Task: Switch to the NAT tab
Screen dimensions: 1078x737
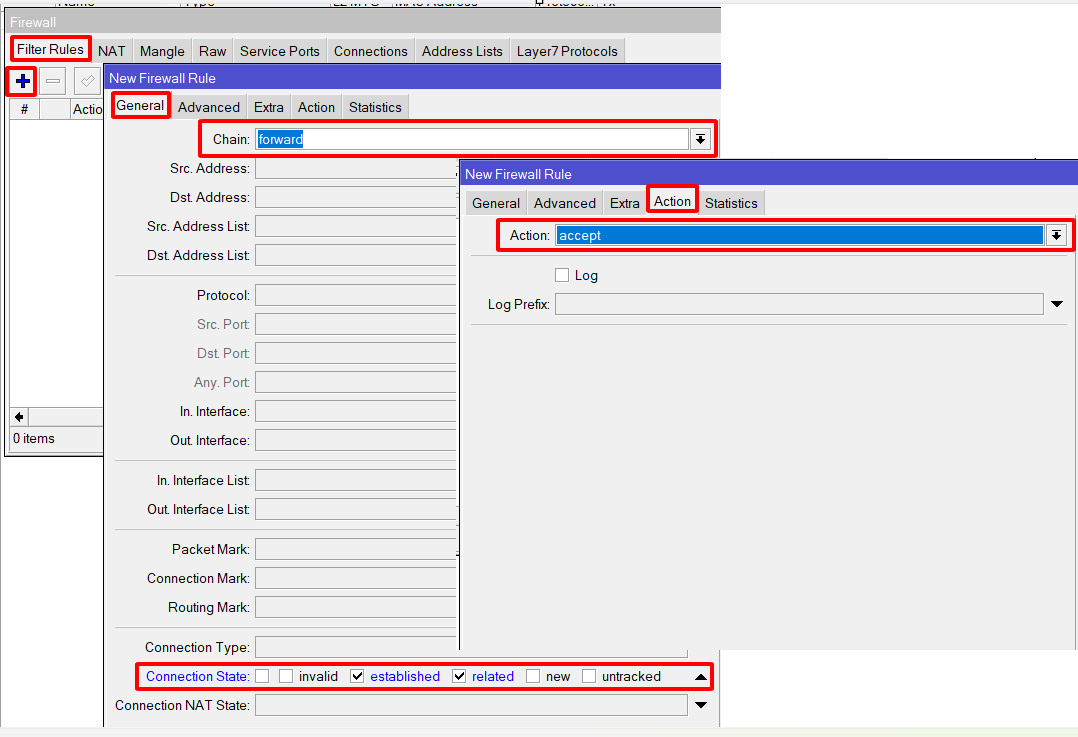Action: [x=112, y=51]
